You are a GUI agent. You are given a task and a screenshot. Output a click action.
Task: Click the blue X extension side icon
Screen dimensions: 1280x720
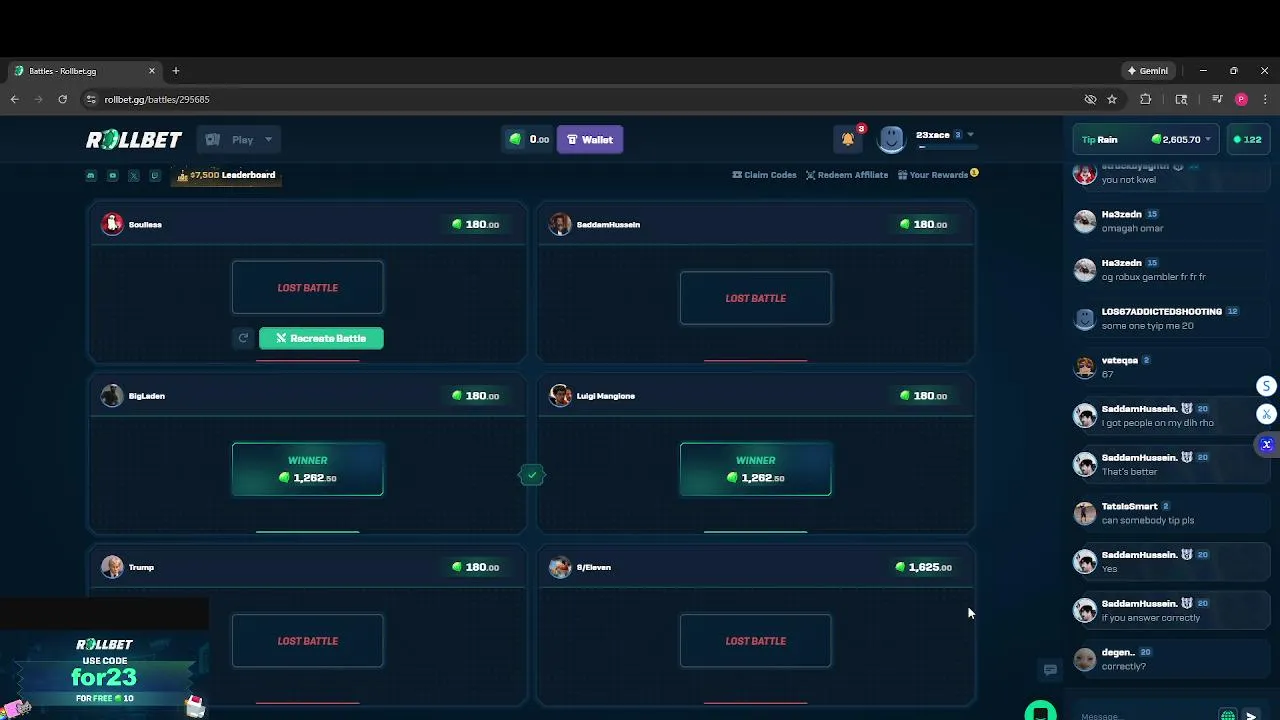click(x=1266, y=444)
